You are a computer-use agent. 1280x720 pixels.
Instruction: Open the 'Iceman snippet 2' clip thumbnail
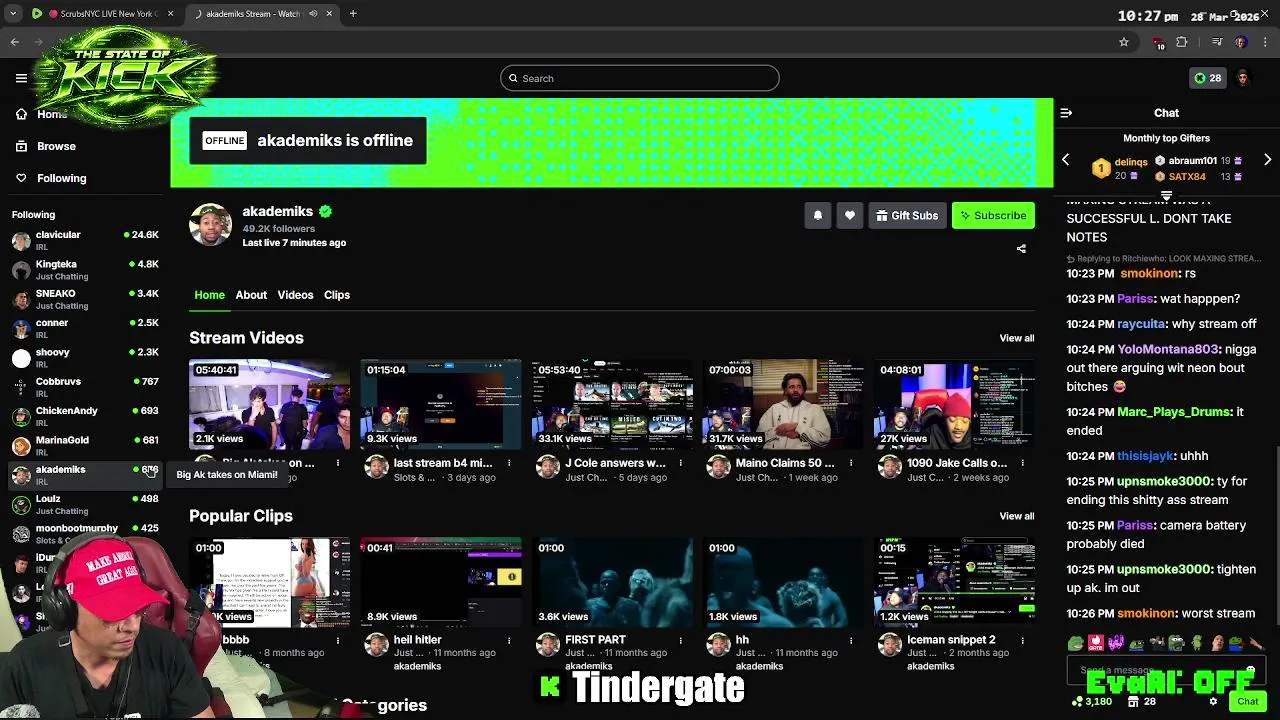(955, 582)
